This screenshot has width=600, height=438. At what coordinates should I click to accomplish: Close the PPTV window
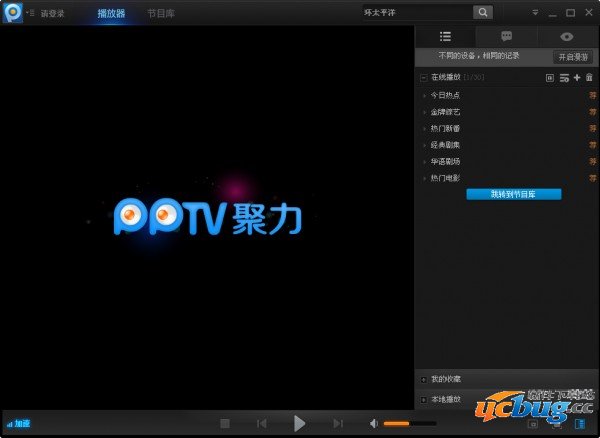point(589,13)
